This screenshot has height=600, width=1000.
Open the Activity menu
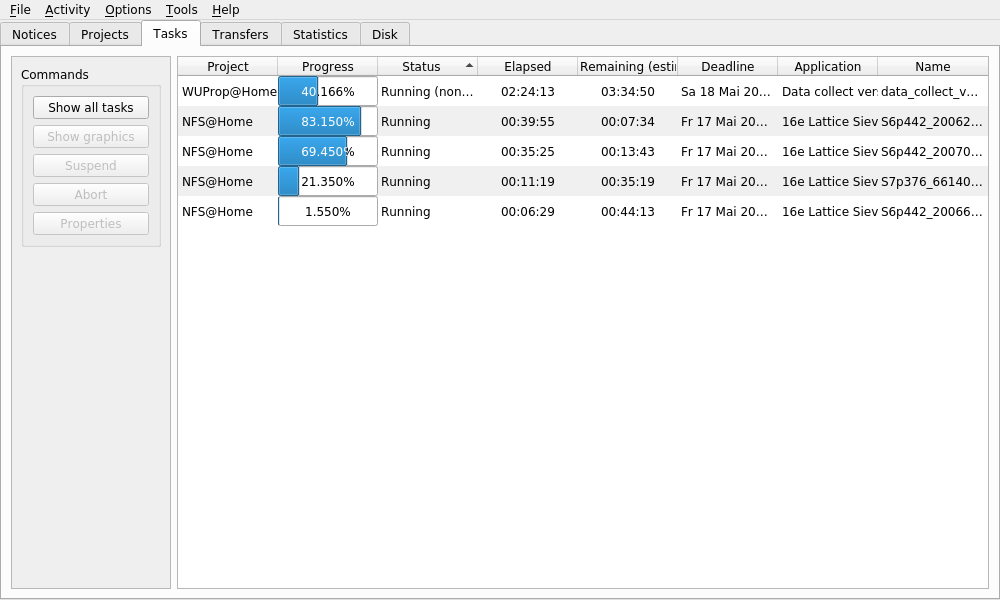click(x=67, y=10)
